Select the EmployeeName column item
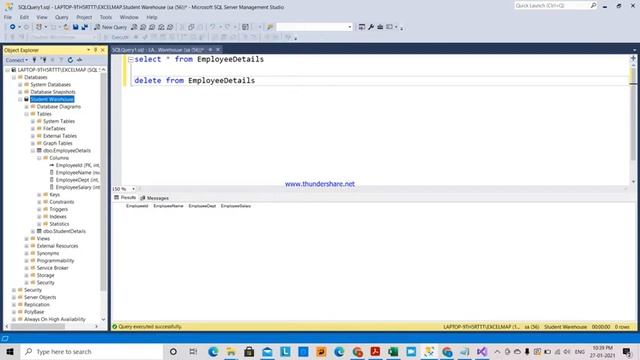Image resolution: width=640 pixels, height=360 pixels. 78,173
